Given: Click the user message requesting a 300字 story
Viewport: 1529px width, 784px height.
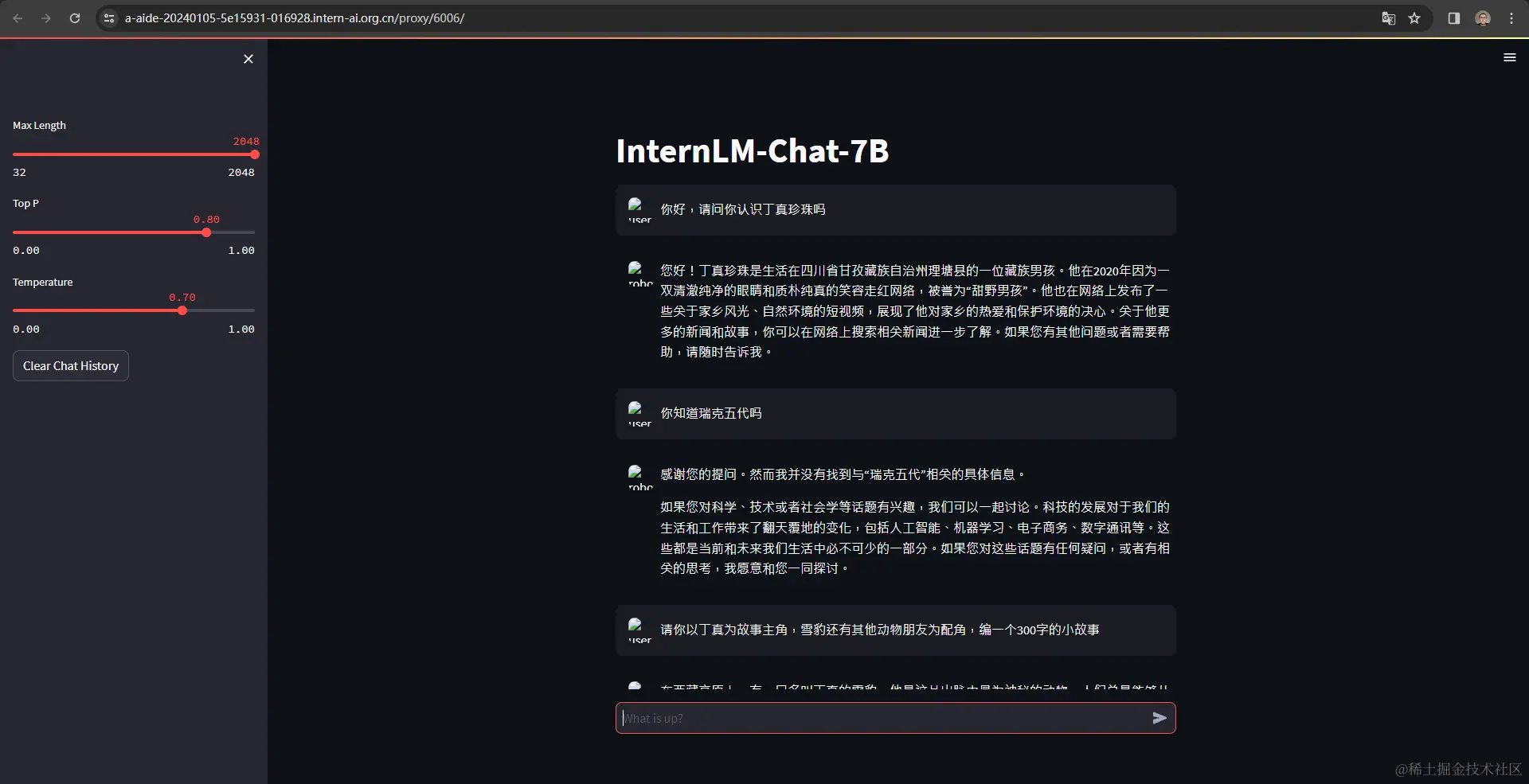Looking at the screenshot, I should coord(880,630).
